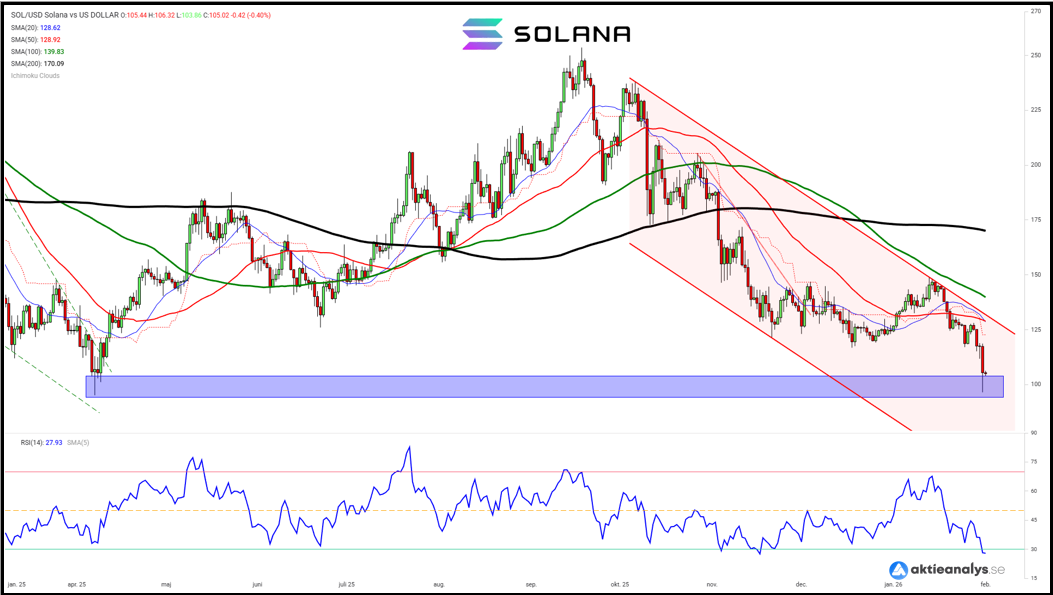Click the Solana logo icon

(482, 34)
